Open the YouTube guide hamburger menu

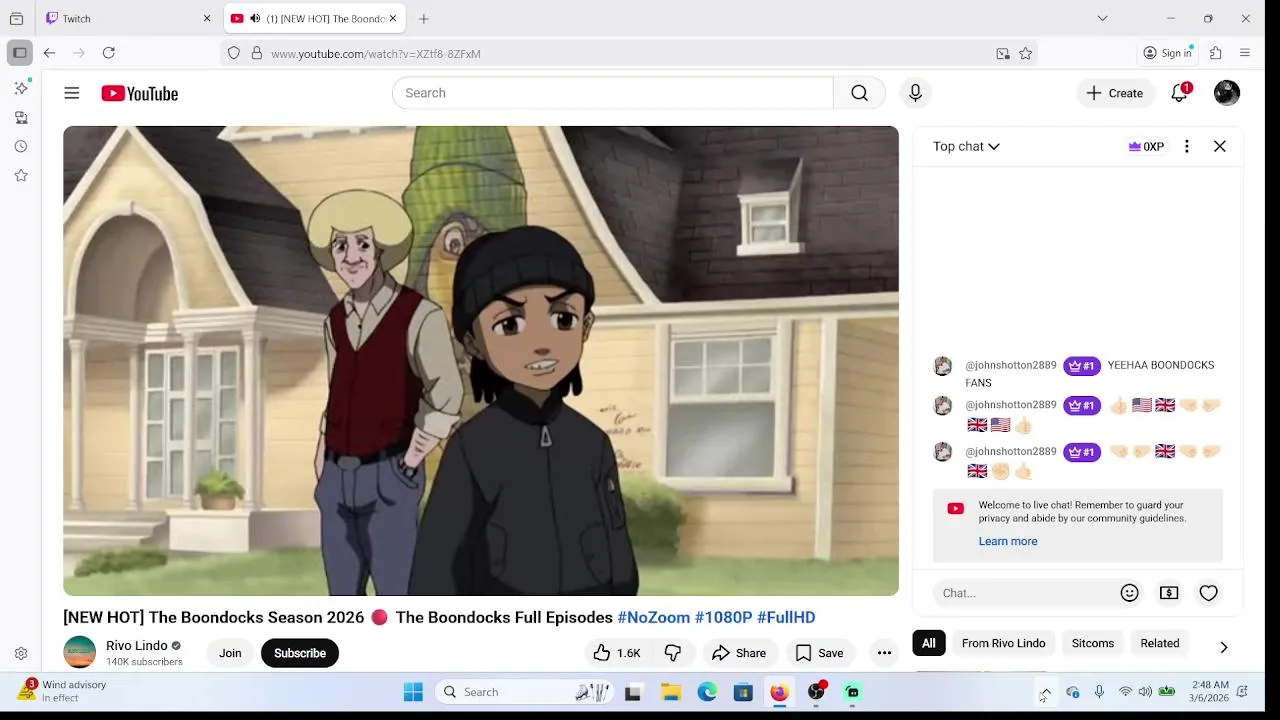pyautogui.click(x=71, y=93)
